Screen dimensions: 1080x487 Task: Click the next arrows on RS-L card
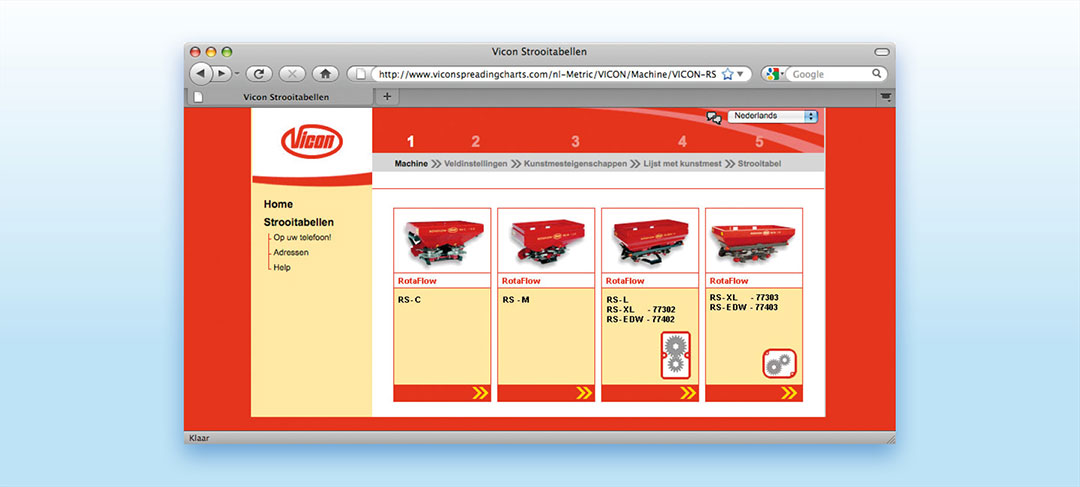688,393
